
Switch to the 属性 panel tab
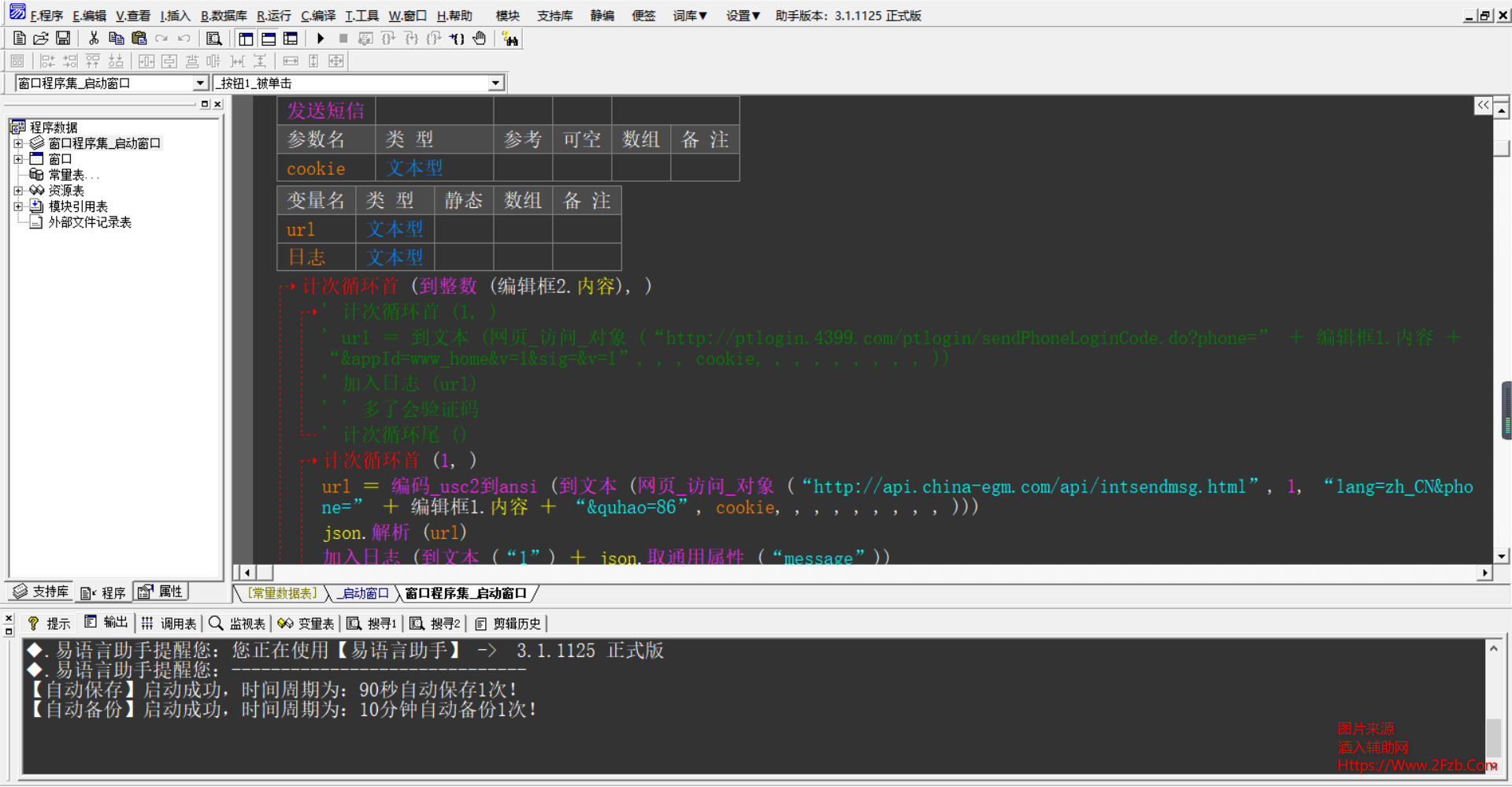[x=161, y=592]
